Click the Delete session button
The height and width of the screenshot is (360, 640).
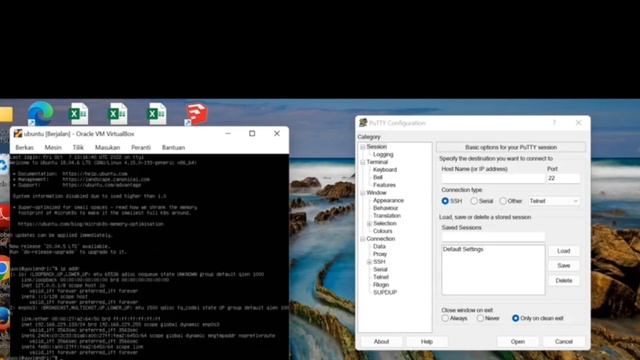(x=564, y=280)
